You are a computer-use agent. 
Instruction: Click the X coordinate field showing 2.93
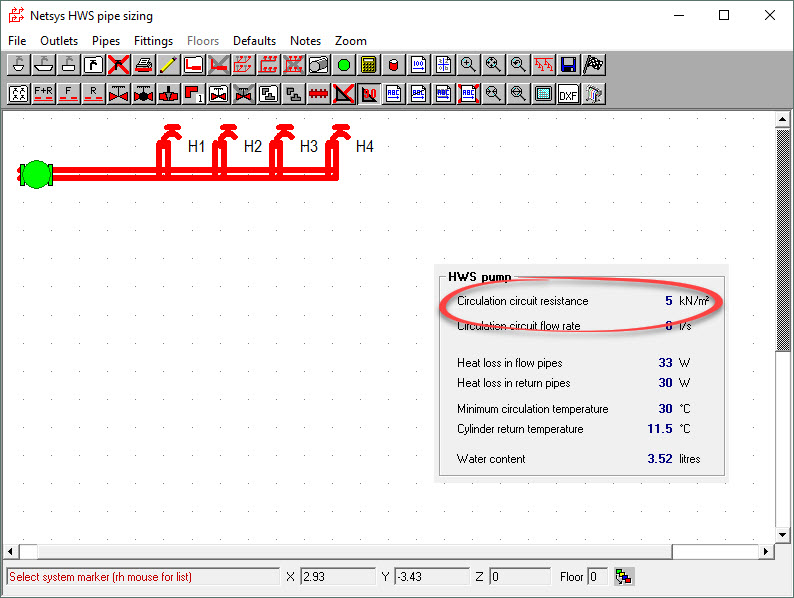coord(338,576)
